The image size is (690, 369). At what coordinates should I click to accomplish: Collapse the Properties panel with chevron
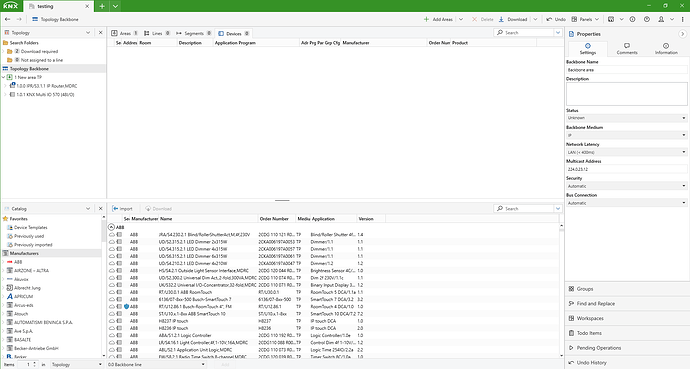(x=683, y=34)
